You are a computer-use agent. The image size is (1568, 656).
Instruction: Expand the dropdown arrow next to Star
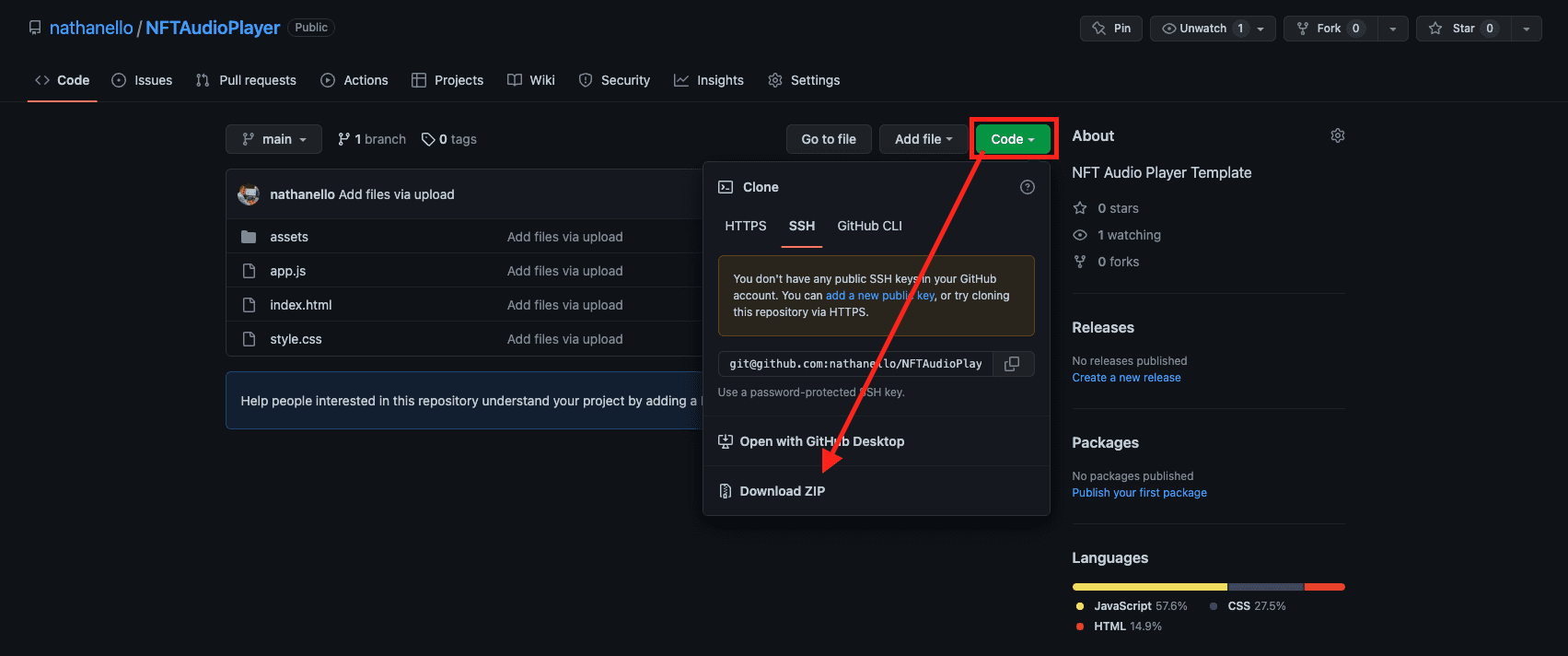tap(1527, 29)
